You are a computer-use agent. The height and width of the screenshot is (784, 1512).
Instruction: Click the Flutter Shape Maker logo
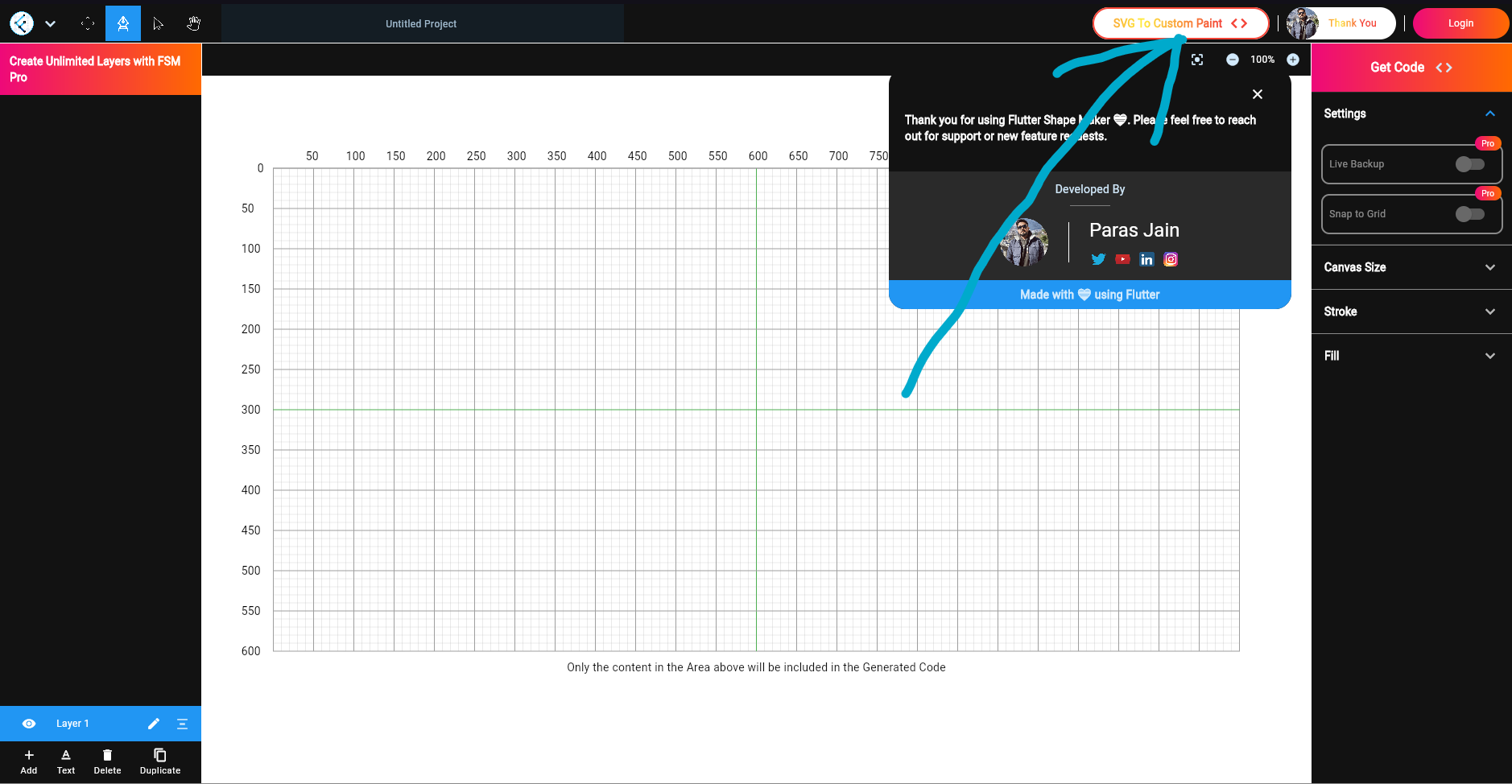coord(22,23)
